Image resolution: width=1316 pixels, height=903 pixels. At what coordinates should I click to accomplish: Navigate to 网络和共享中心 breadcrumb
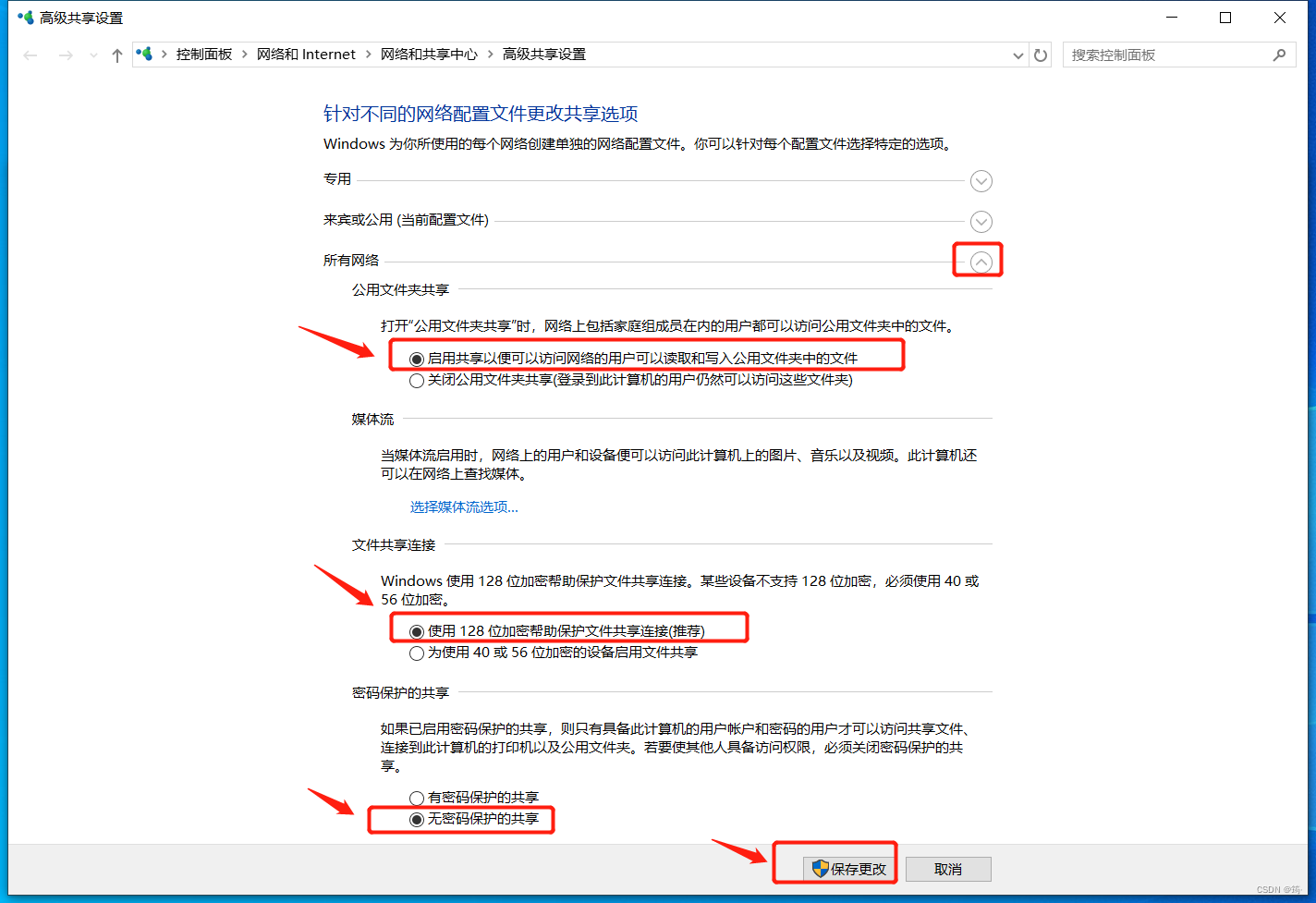[x=429, y=55]
